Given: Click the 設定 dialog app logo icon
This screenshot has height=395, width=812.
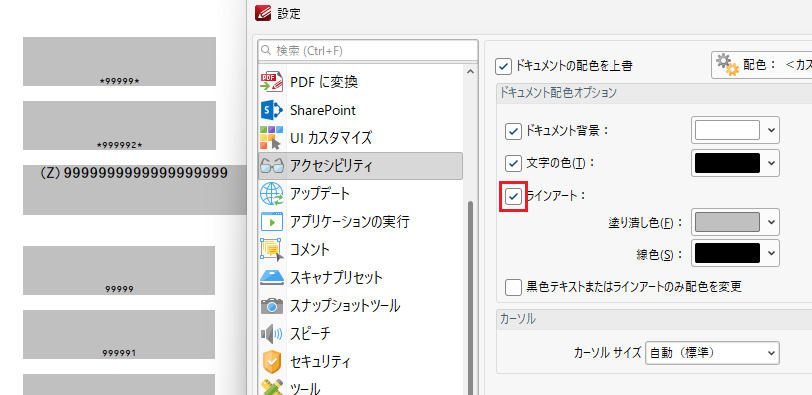Looking at the screenshot, I should coord(263,13).
